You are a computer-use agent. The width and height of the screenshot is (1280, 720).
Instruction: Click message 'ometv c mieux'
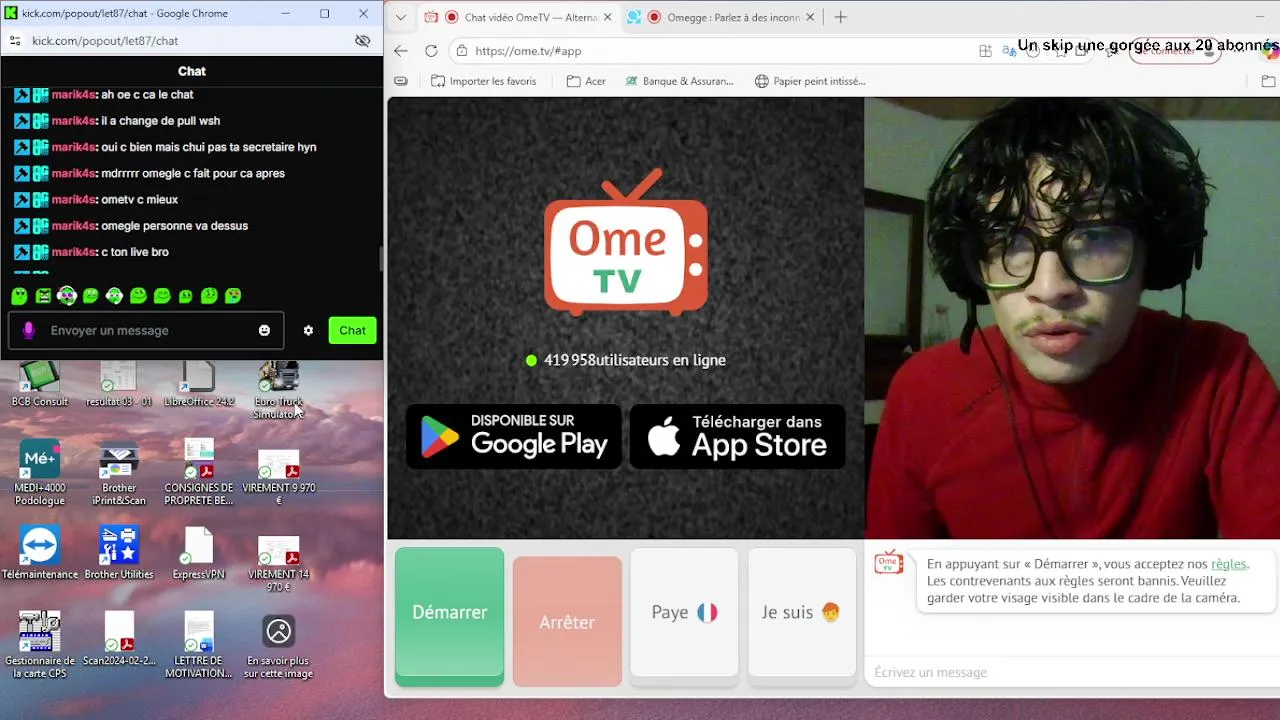(140, 199)
